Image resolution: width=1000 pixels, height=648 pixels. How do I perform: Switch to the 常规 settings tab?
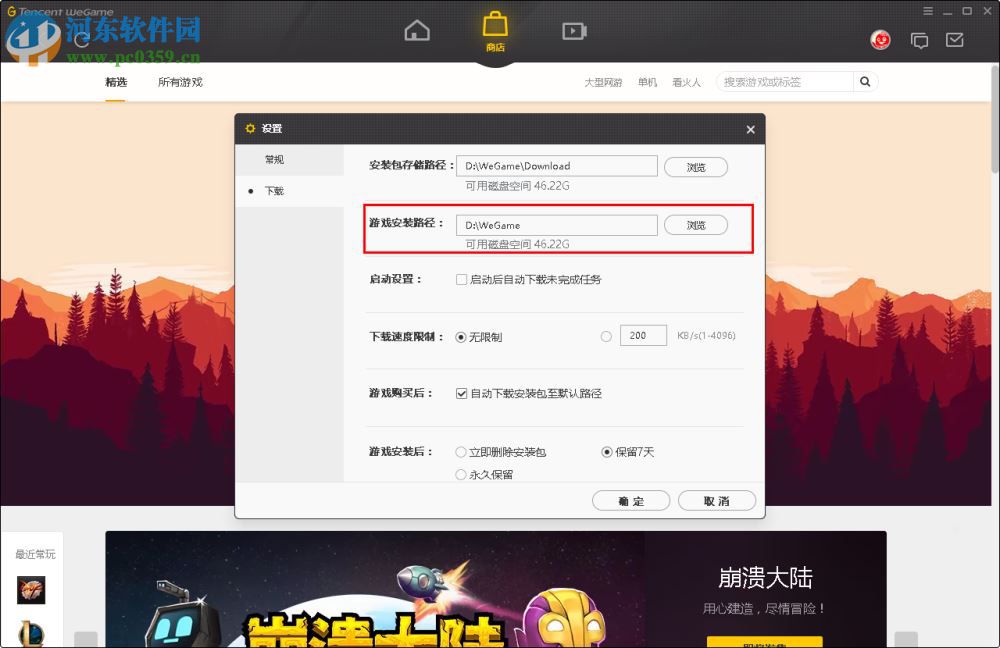click(274, 160)
